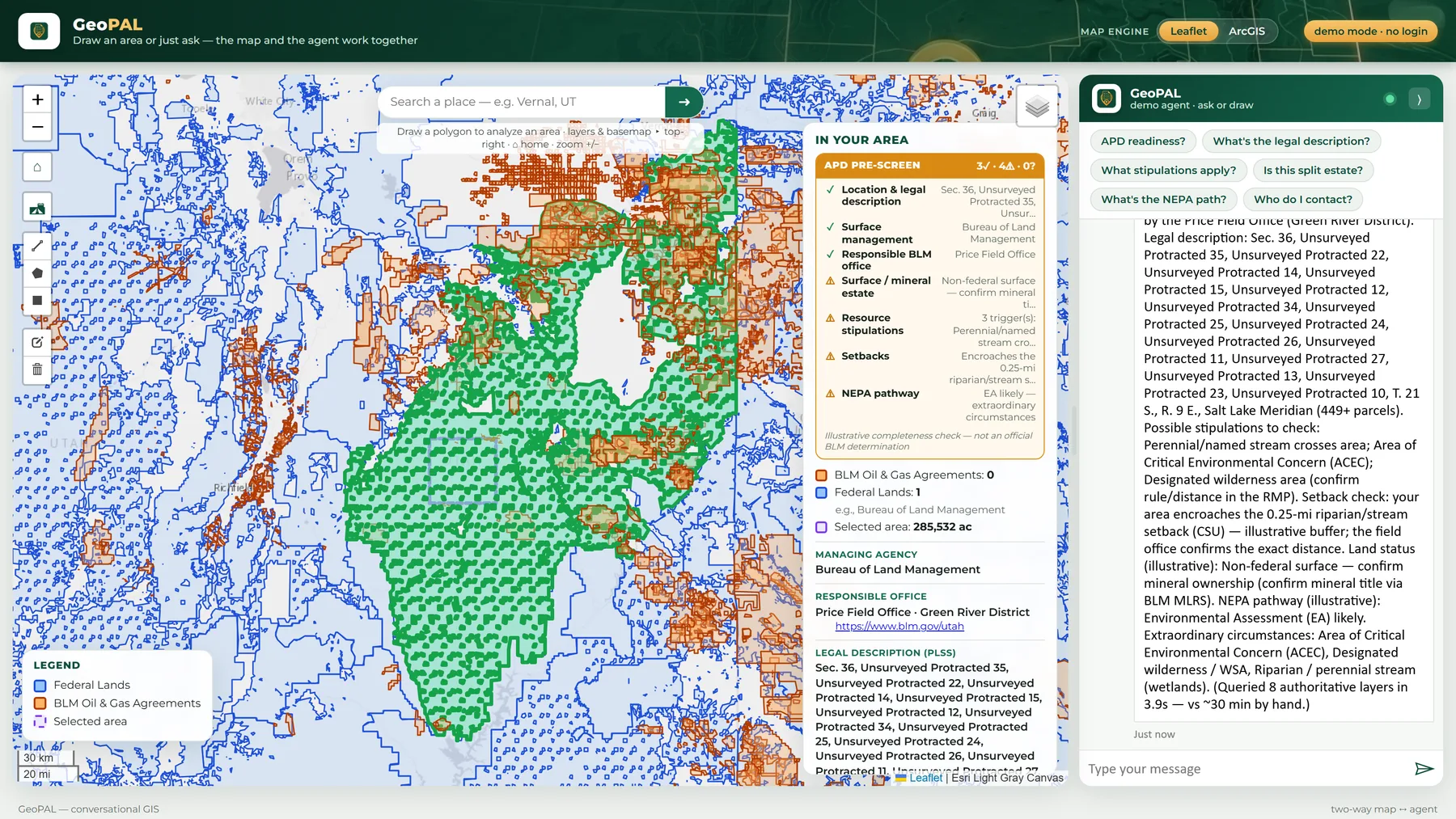Click 'Setbacks' pre-screen row

coord(929,368)
